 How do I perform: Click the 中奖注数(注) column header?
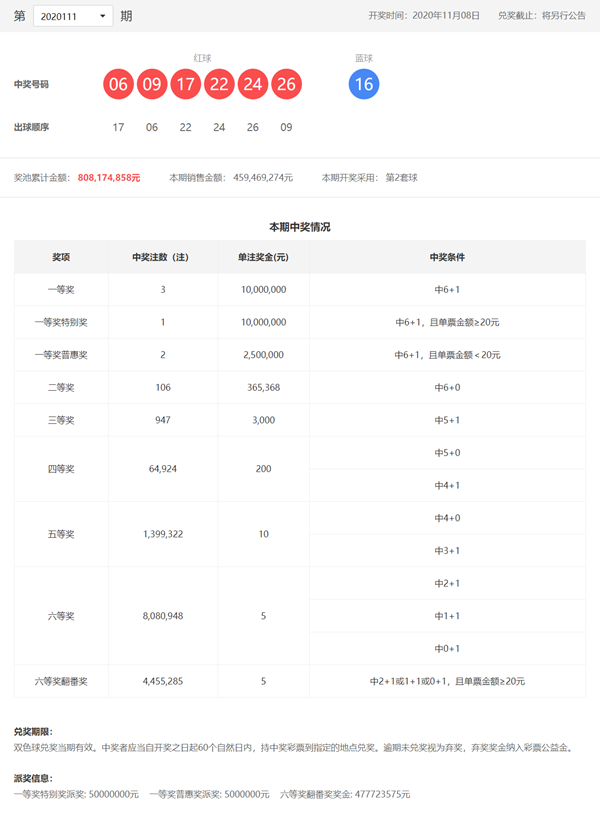163,257
